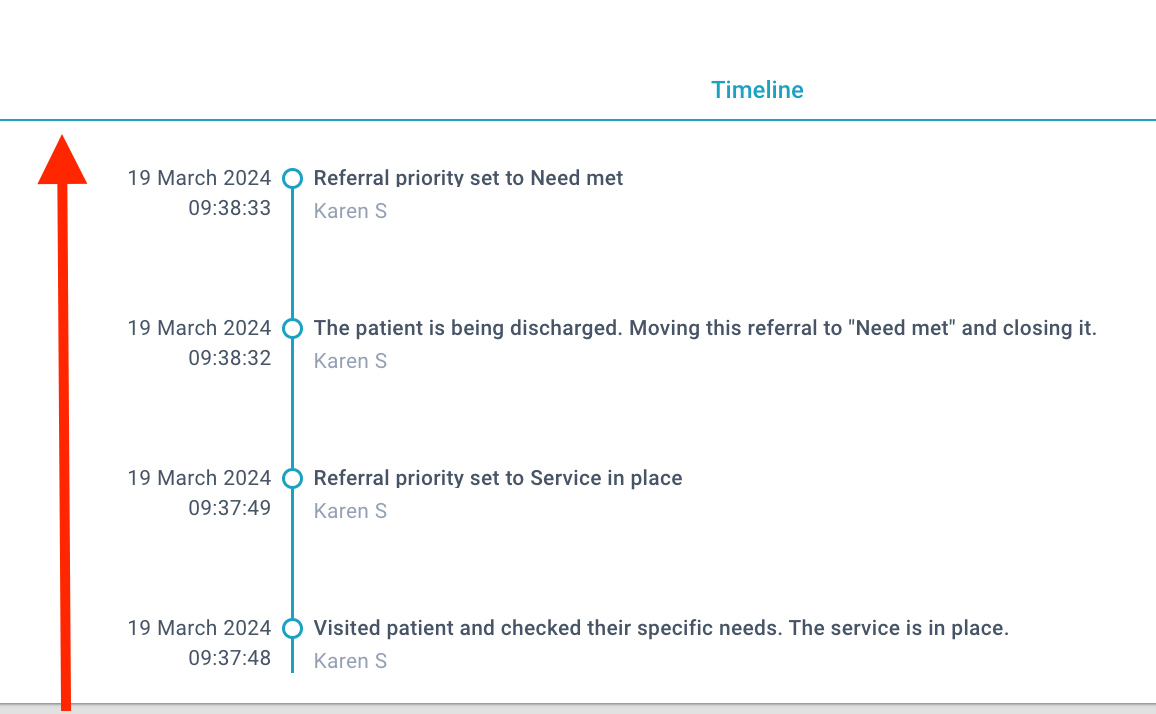1156x714 pixels.
Task: Select the timeline circle at 09:37:48
Action: coord(293,628)
